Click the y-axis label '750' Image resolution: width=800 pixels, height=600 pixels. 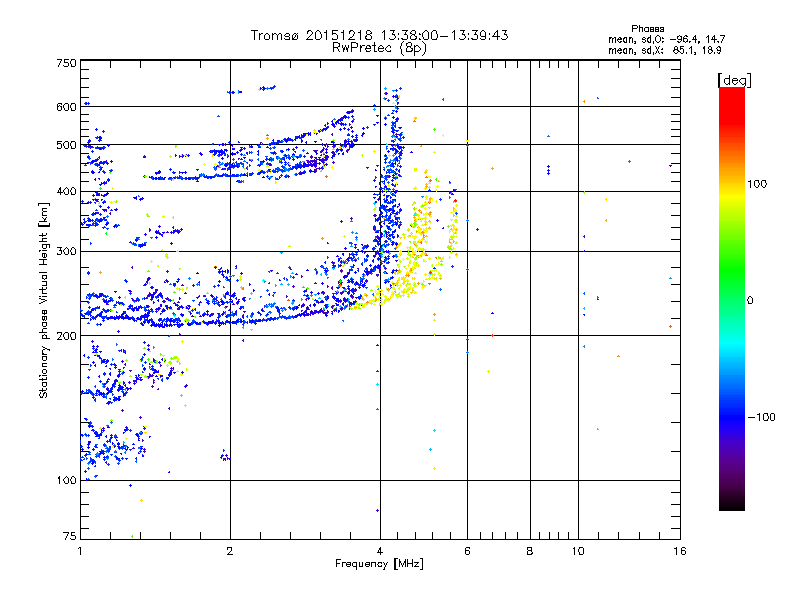click(66, 63)
